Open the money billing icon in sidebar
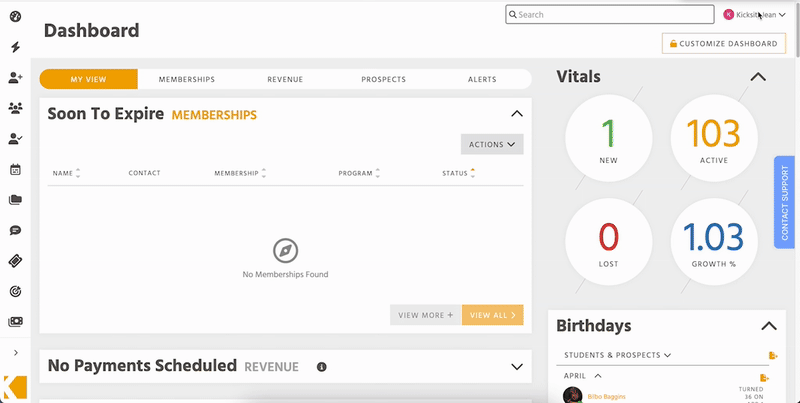The width and height of the screenshot is (800, 403). pos(15,321)
